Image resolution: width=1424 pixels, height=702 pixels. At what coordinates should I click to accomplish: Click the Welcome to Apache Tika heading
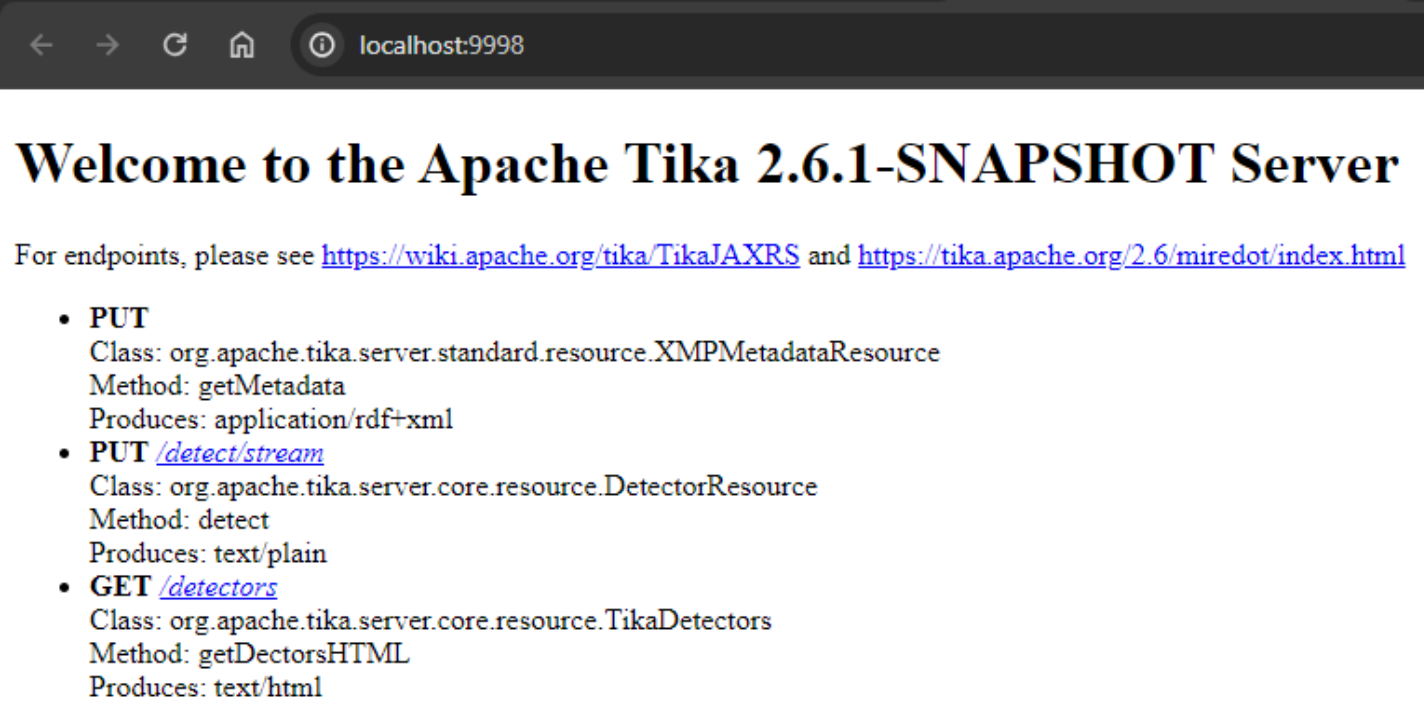tap(706, 164)
